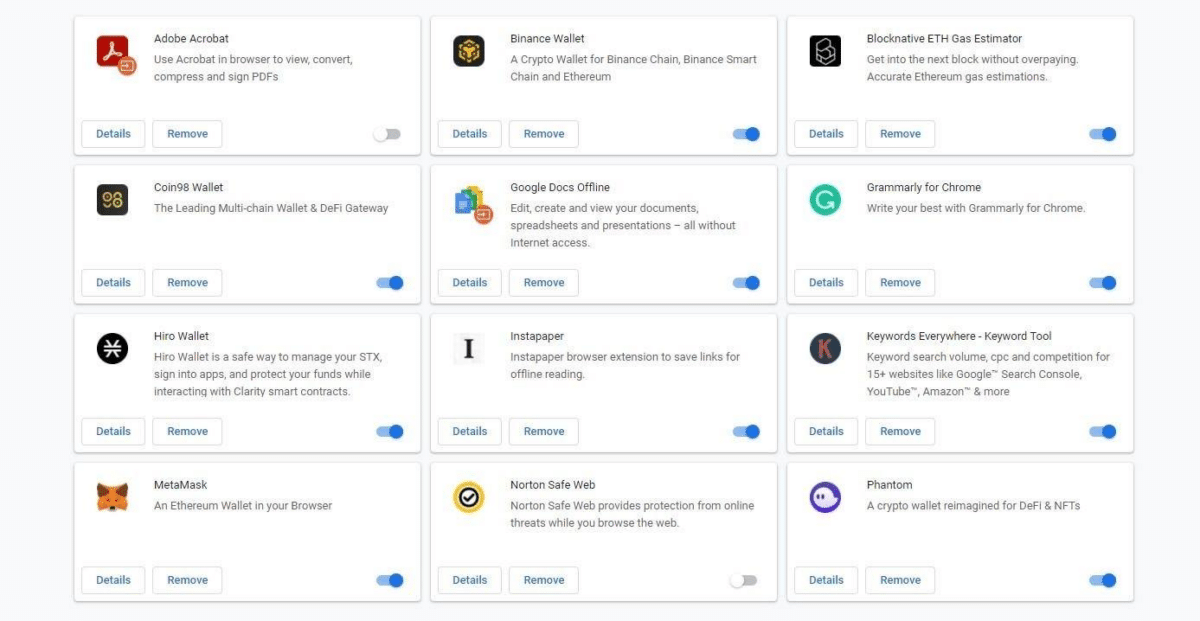View Details of Google Docs Offline
Viewport: 1200px width, 621px height.
point(470,283)
